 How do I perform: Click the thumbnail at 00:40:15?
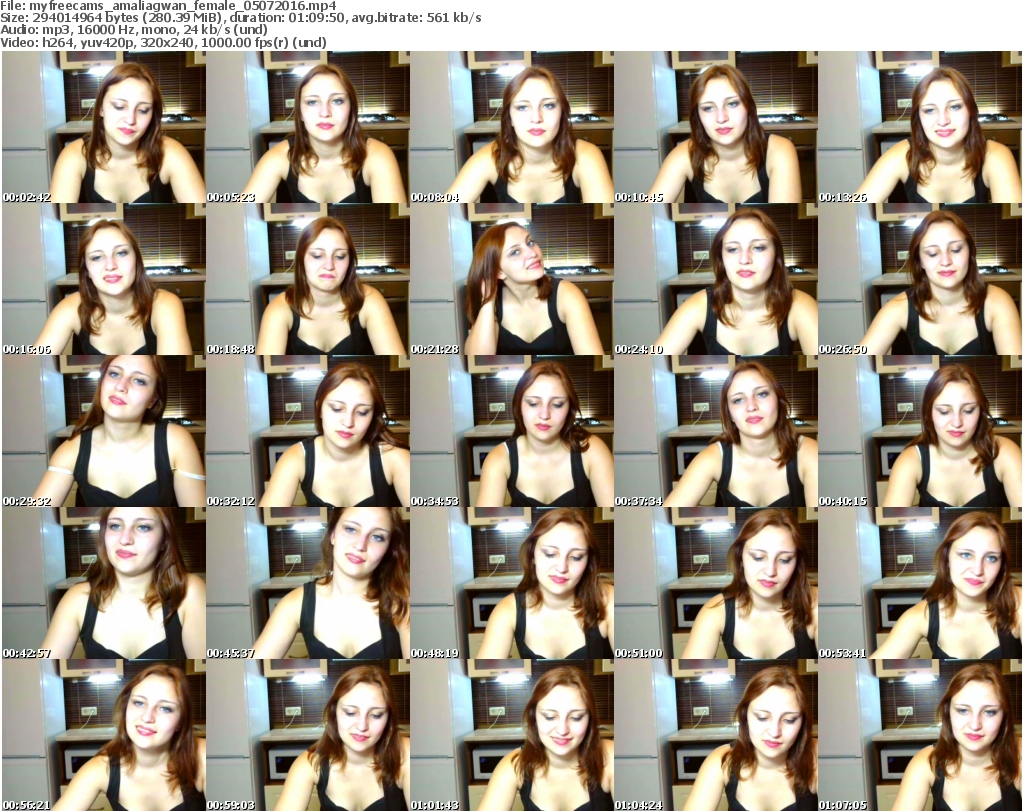point(920,431)
